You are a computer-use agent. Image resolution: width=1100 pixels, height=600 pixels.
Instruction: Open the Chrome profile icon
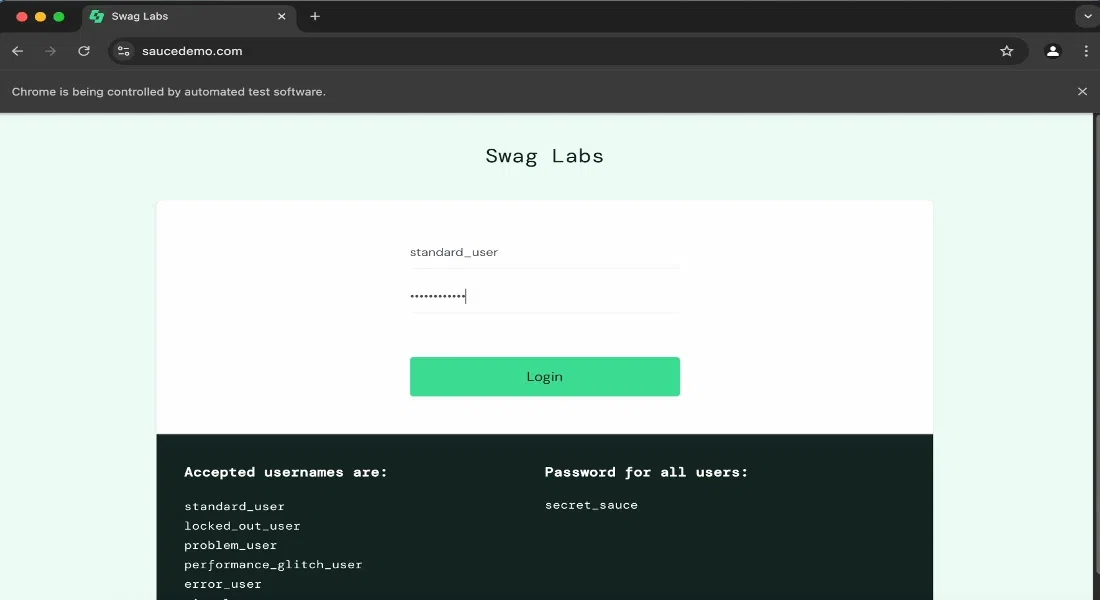(x=1052, y=51)
